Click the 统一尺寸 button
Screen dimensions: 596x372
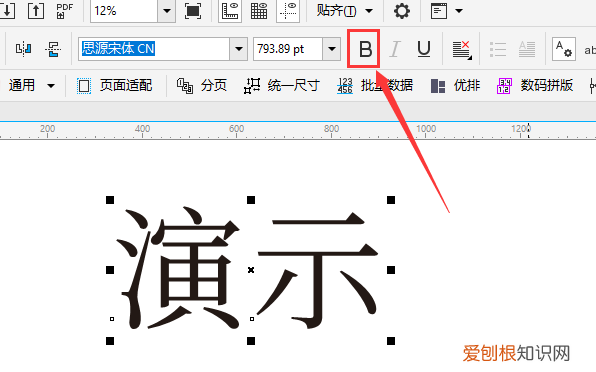tap(281, 85)
